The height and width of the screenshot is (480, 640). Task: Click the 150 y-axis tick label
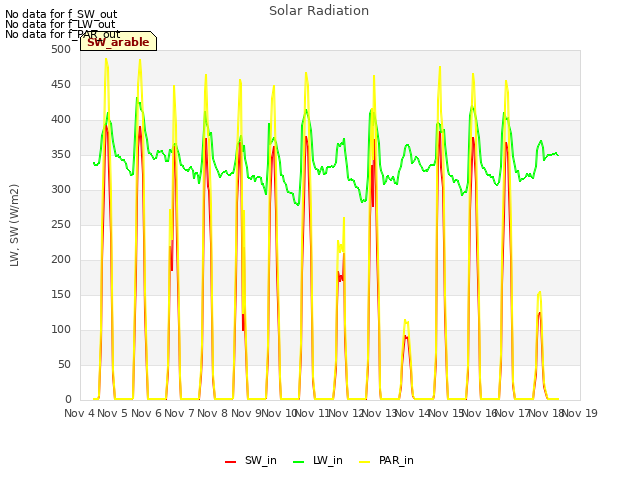[x=61, y=294]
